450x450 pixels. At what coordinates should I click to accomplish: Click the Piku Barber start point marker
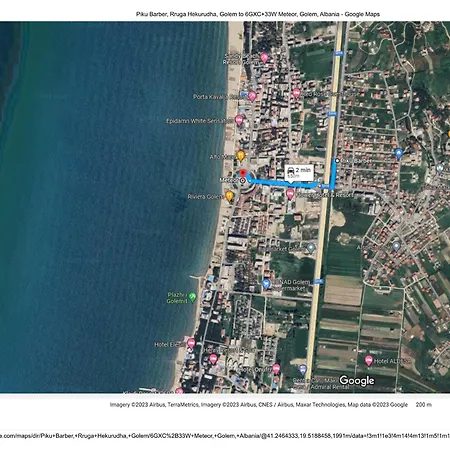(337, 161)
